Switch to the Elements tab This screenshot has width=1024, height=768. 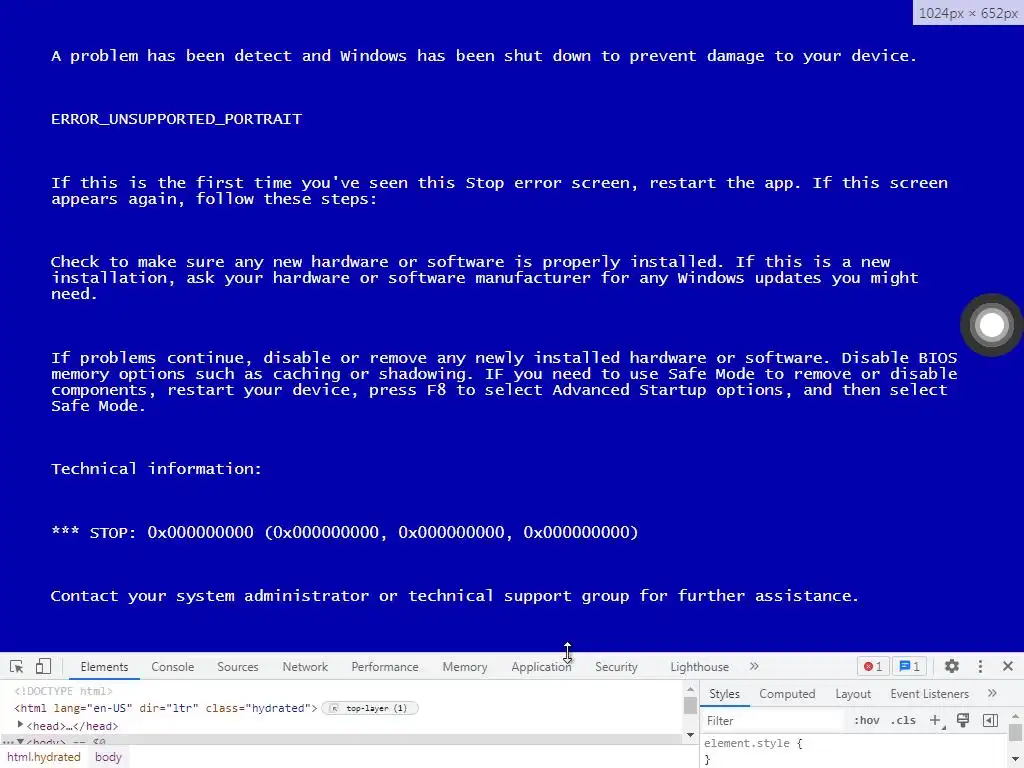[x=104, y=667]
